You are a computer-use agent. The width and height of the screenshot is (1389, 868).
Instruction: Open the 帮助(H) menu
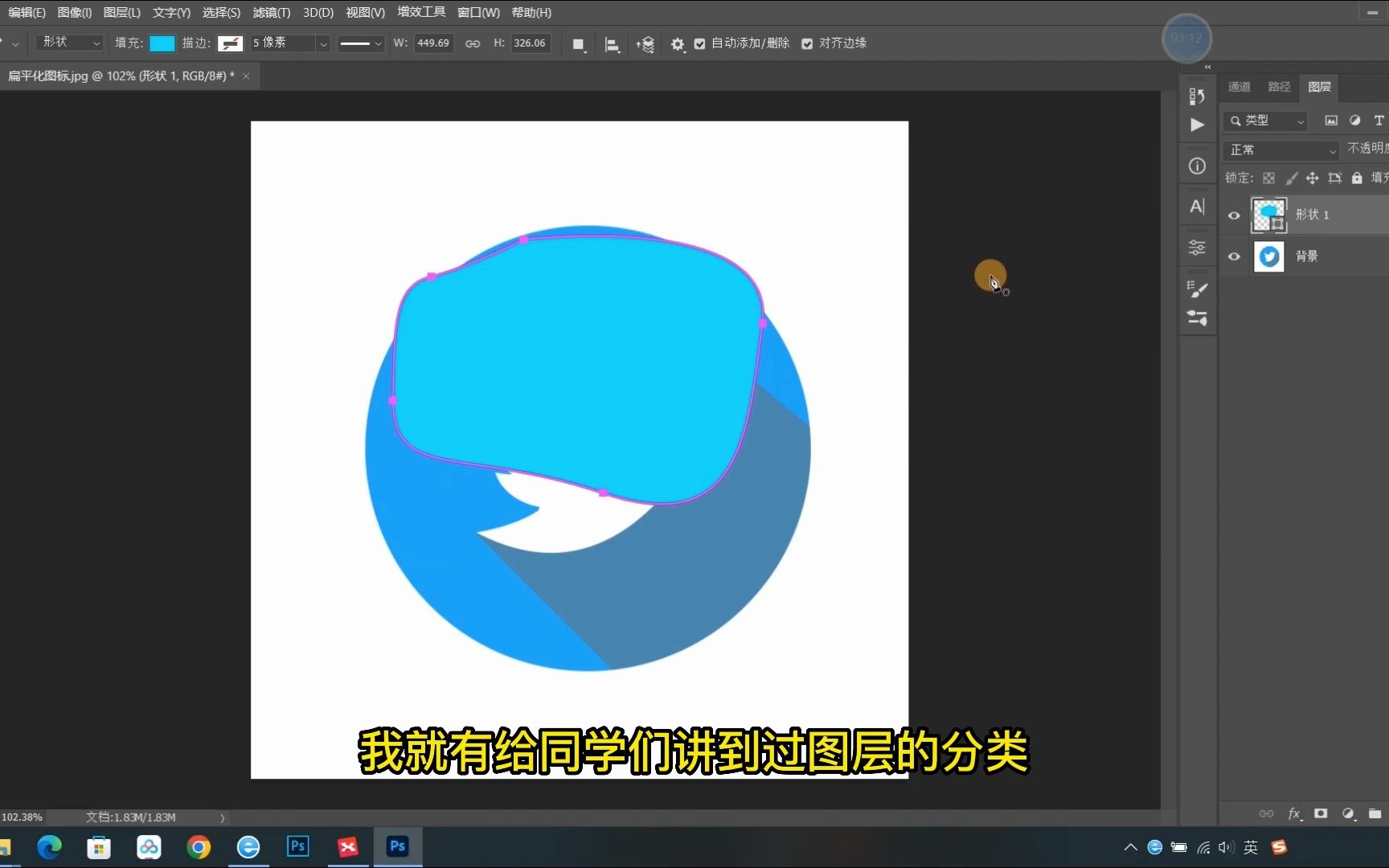(x=531, y=13)
